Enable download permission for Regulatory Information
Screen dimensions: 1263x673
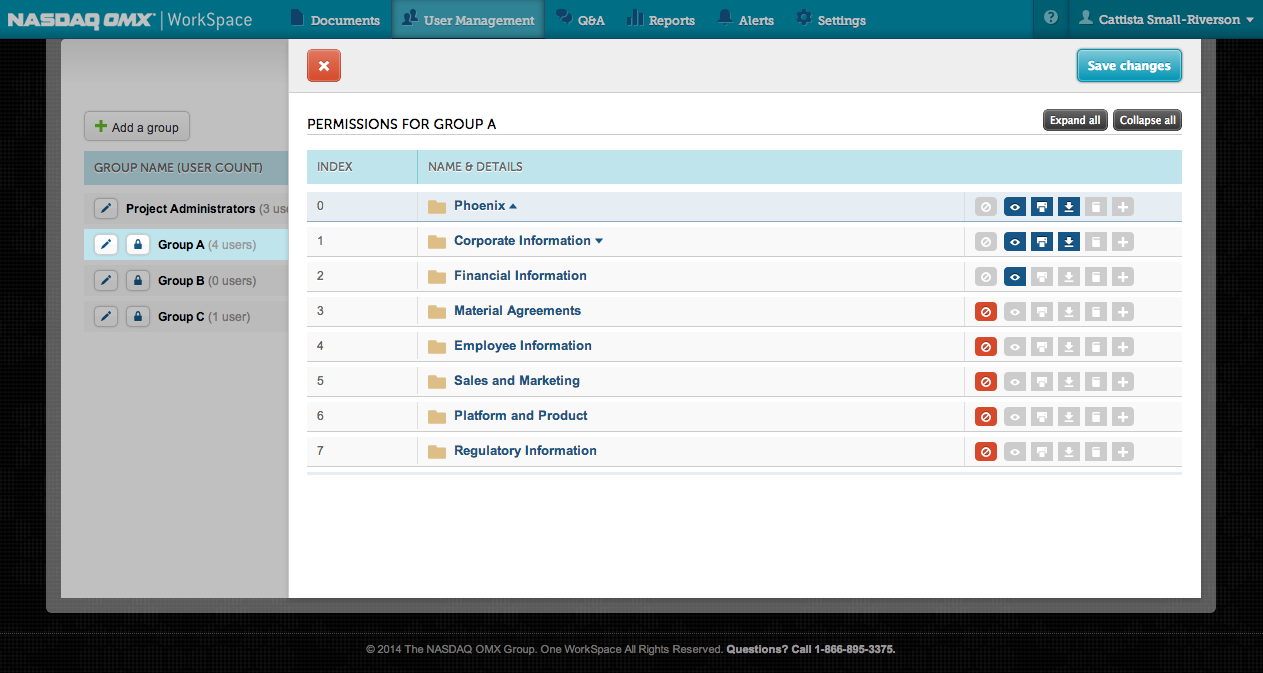coord(1069,452)
